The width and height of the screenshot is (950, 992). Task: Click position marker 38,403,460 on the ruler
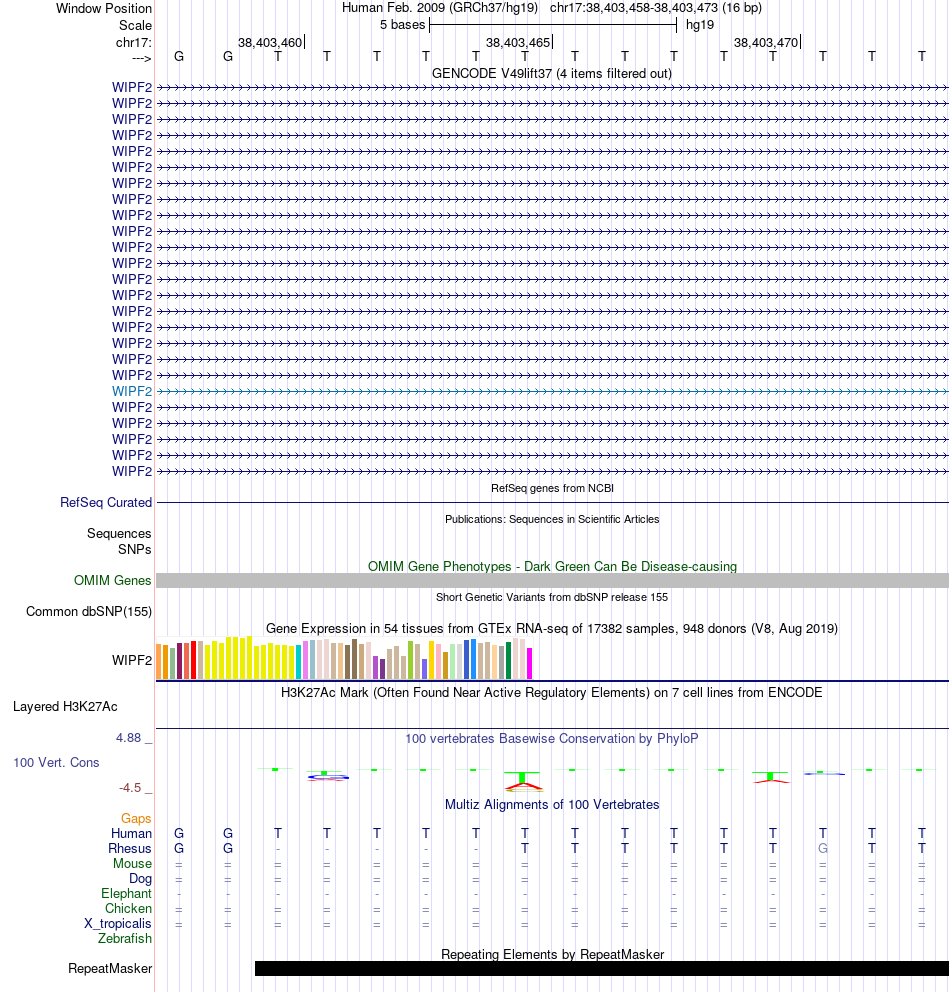tap(271, 42)
